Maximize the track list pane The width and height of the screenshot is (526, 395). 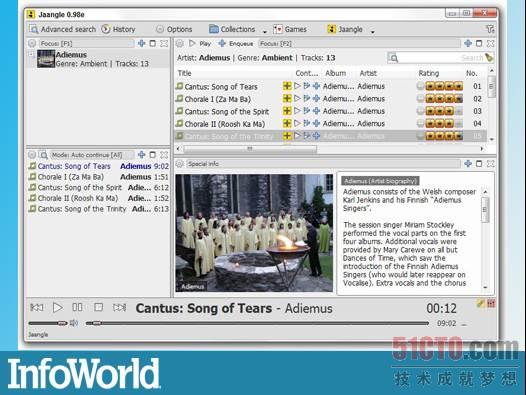tap(479, 43)
